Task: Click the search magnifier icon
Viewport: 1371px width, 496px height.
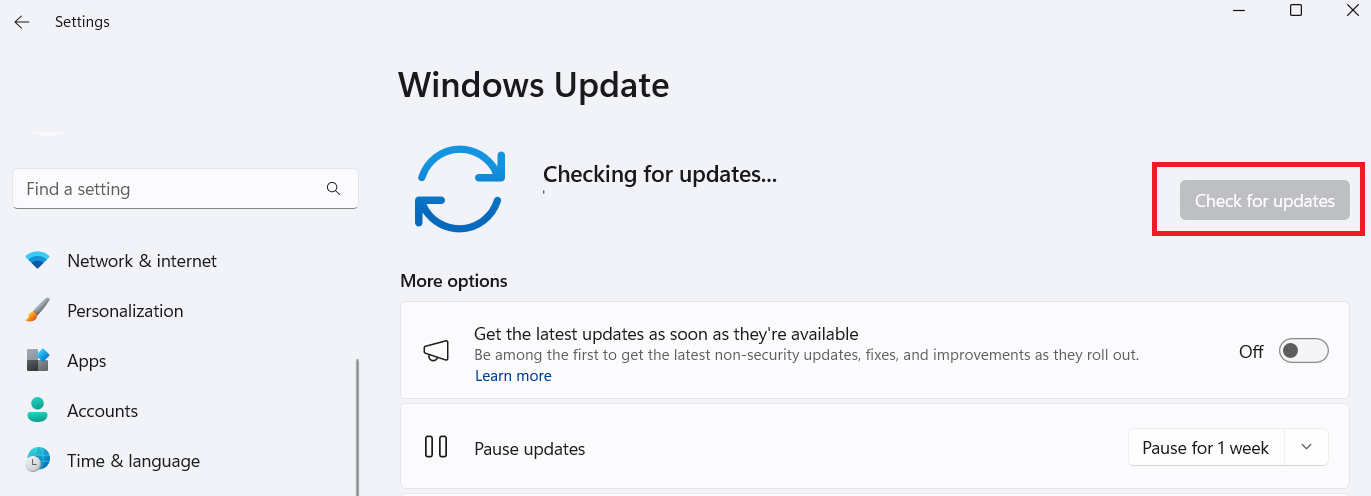Action: 333,189
